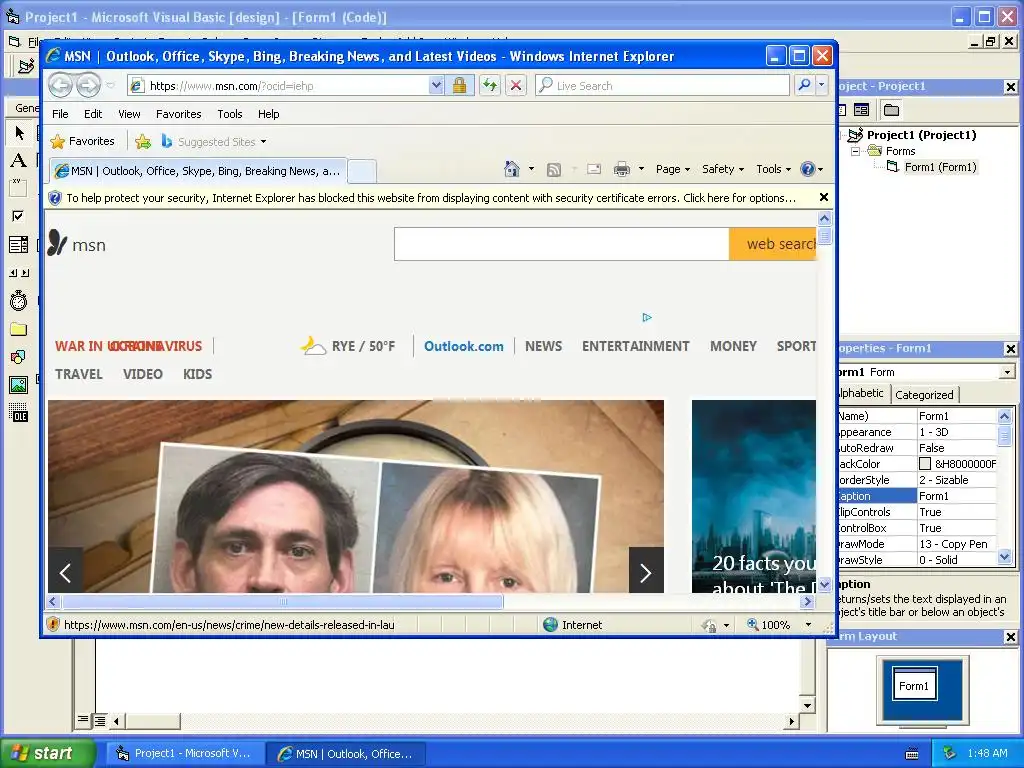Open the IE Edit menu
This screenshot has height=768, width=1024.
(x=93, y=114)
